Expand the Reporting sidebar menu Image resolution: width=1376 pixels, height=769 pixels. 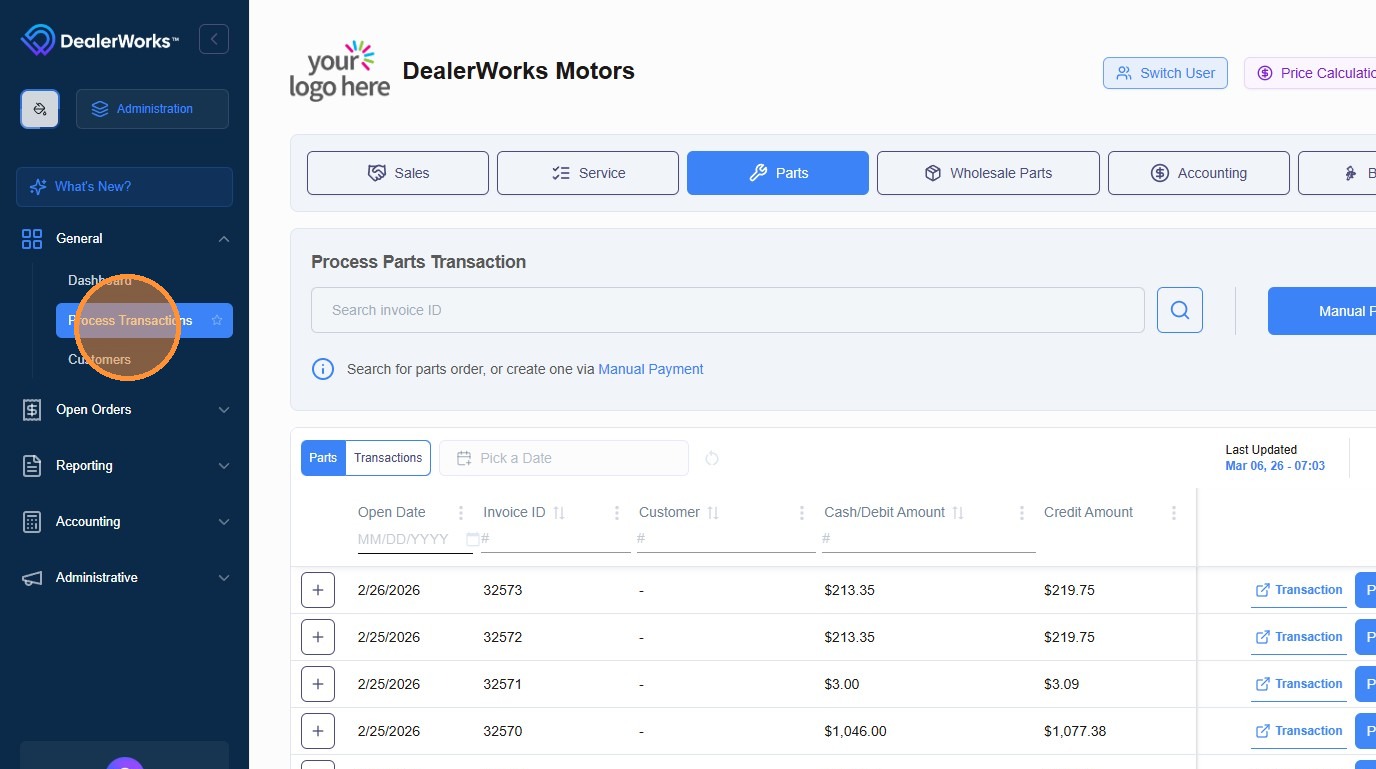(126, 465)
